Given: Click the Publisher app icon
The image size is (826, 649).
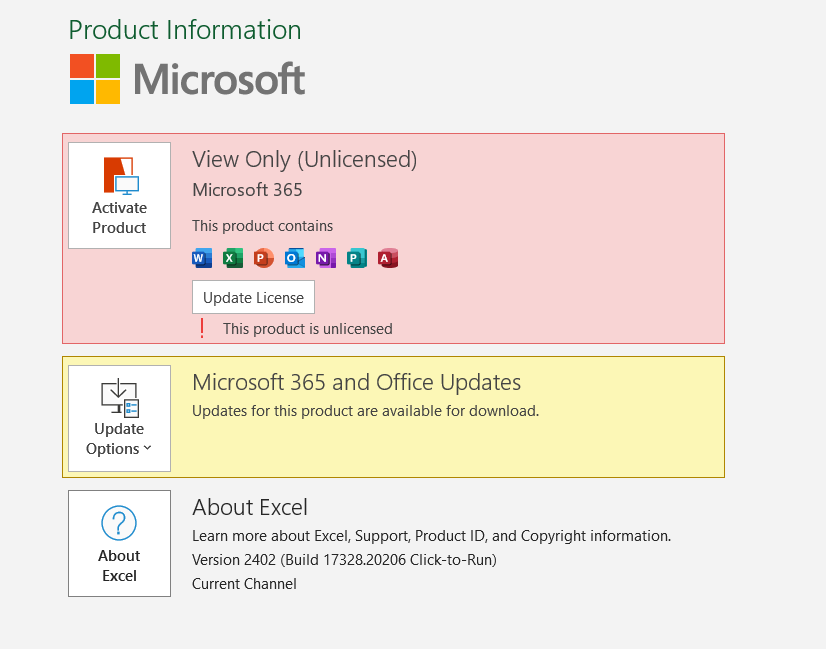Looking at the screenshot, I should [357, 258].
